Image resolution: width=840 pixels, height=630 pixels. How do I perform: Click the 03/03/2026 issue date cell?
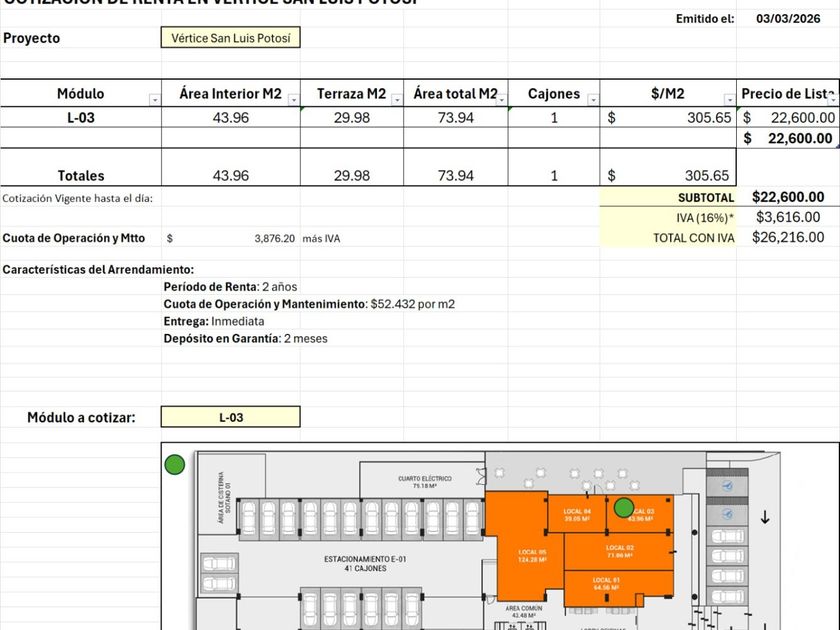click(x=788, y=19)
